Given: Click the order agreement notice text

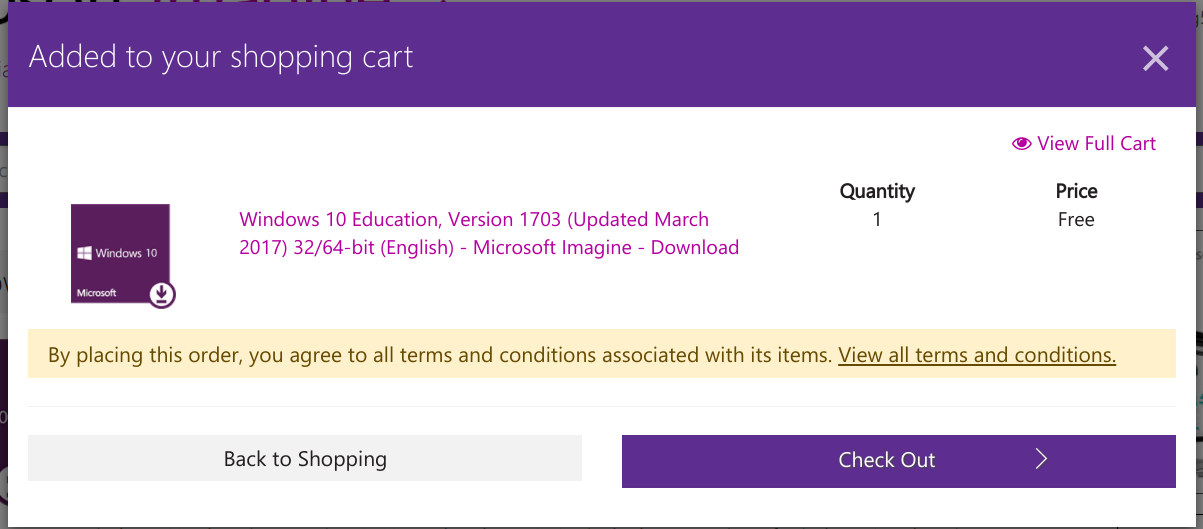Looking at the screenshot, I should [x=440, y=355].
